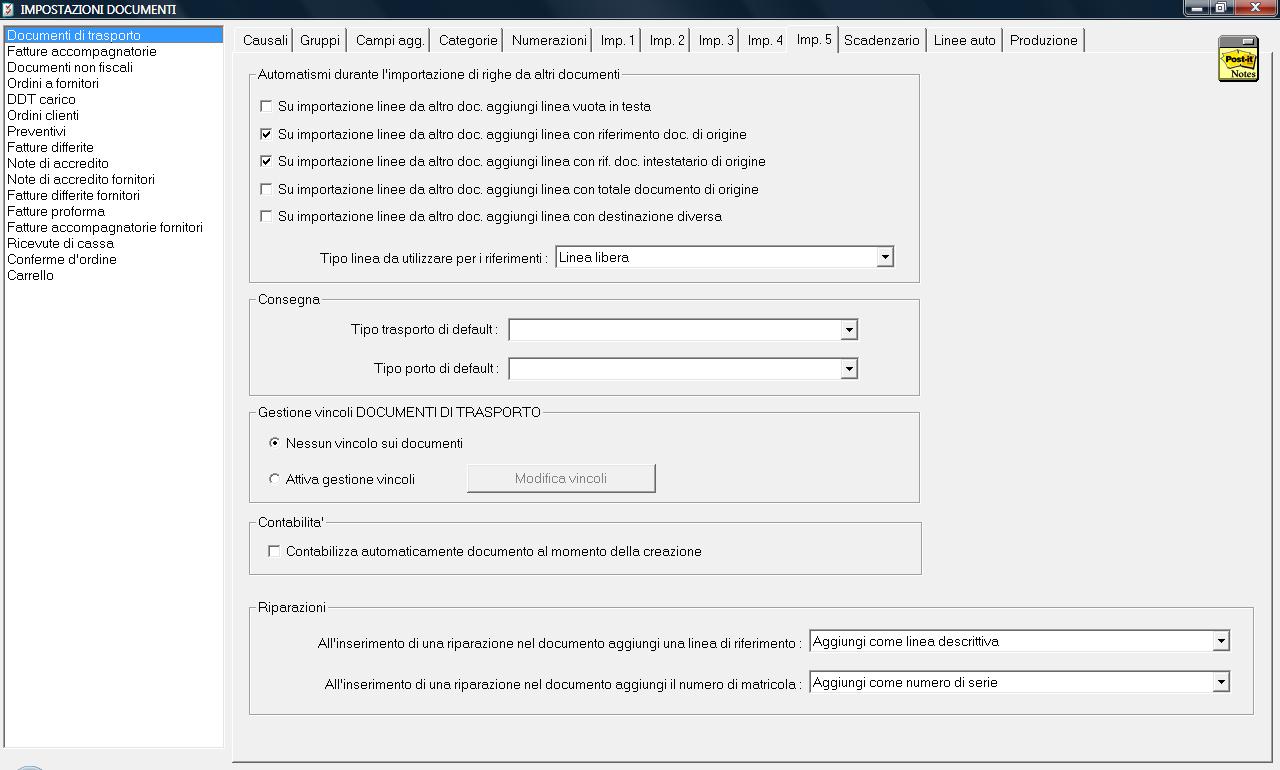Open the Imp. 4 tab
1280x770 pixels.
pos(765,40)
